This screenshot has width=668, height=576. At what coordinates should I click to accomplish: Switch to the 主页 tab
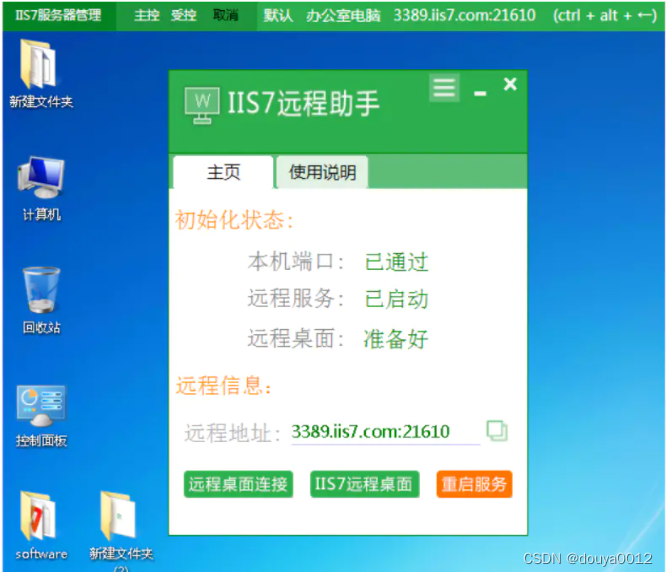pyautogui.click(x=223, y=172)
